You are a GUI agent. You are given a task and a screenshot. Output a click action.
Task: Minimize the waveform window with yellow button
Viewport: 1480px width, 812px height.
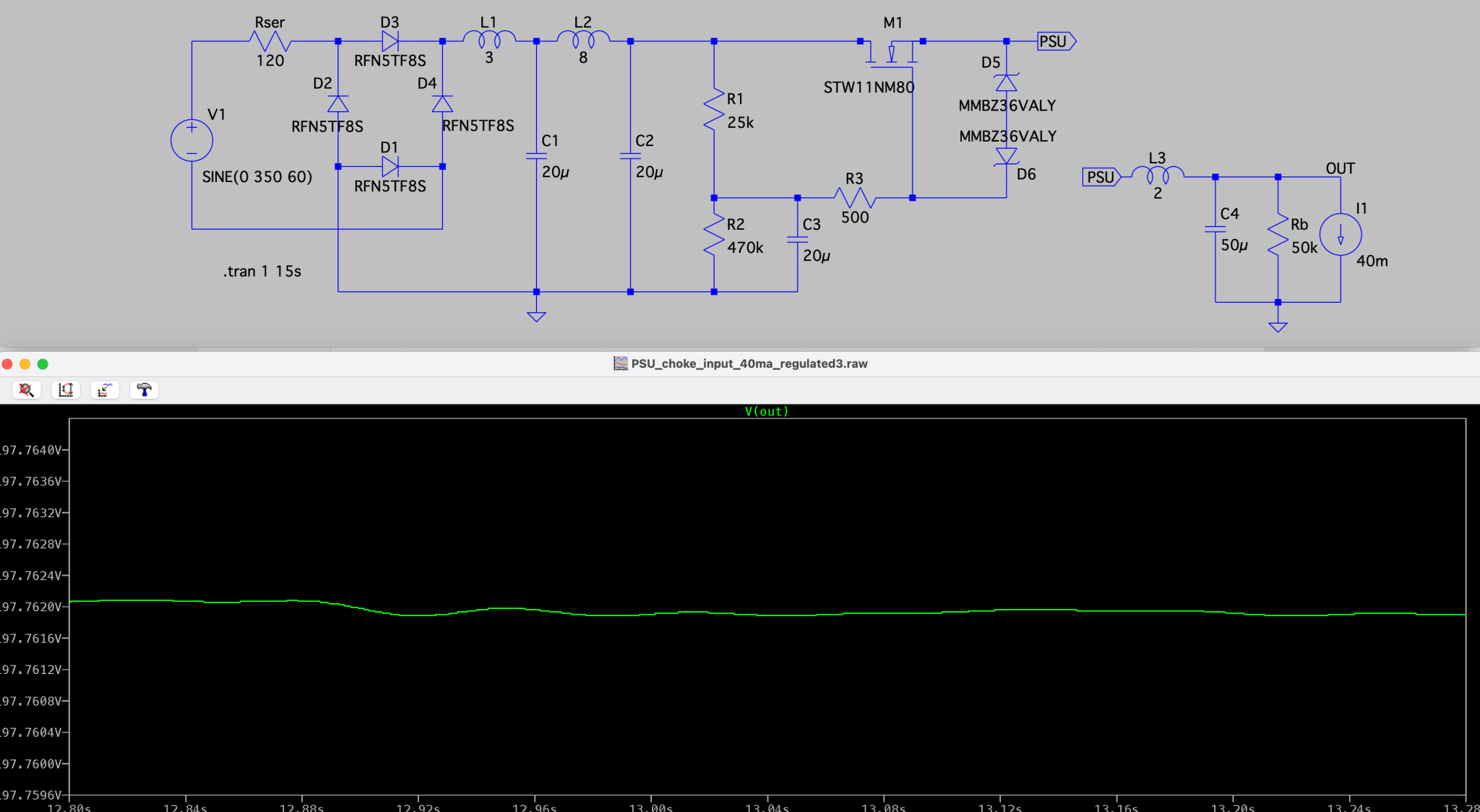25,364
